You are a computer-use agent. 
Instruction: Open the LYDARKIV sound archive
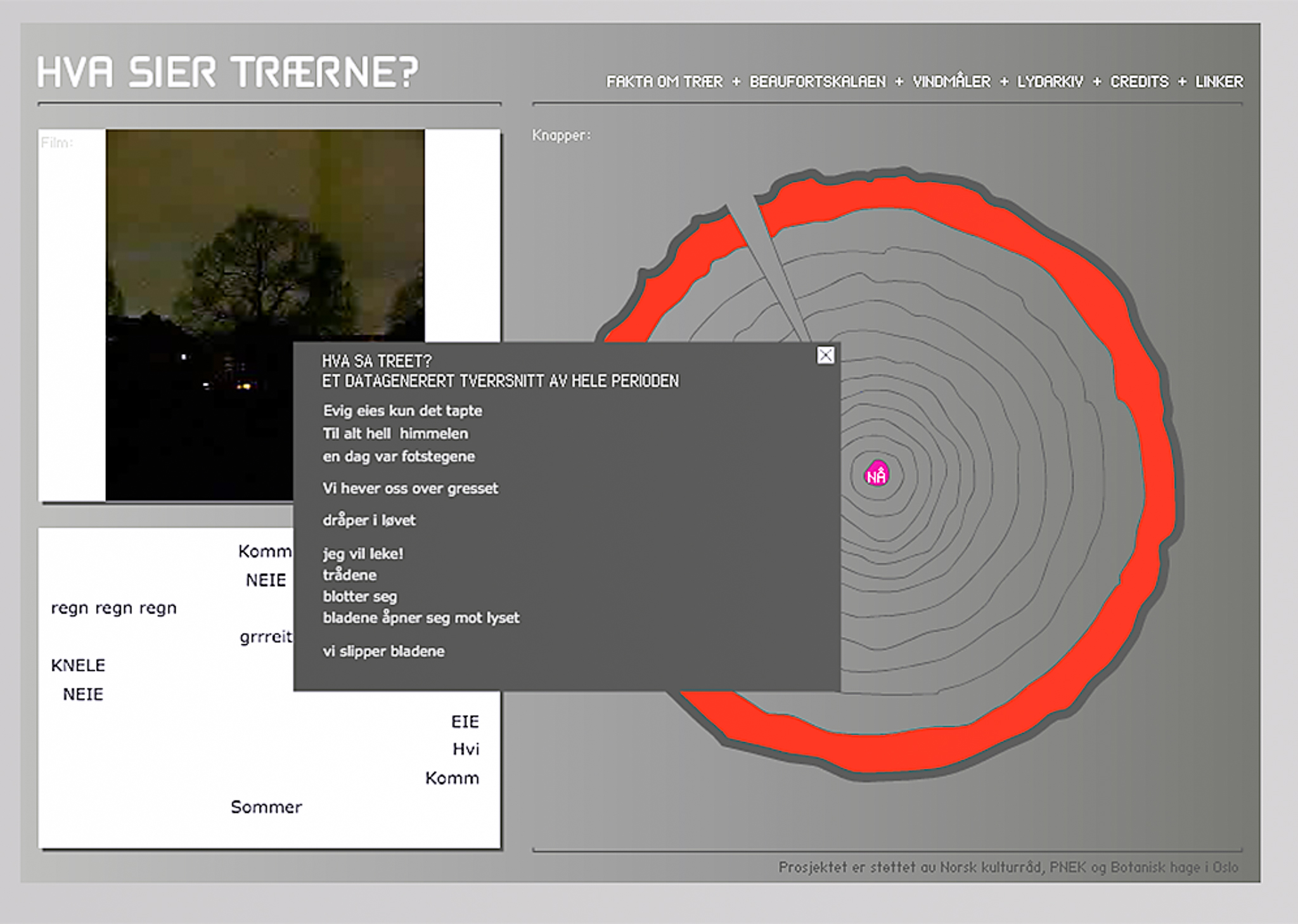pyautogui.click(x=1050, y=82)
